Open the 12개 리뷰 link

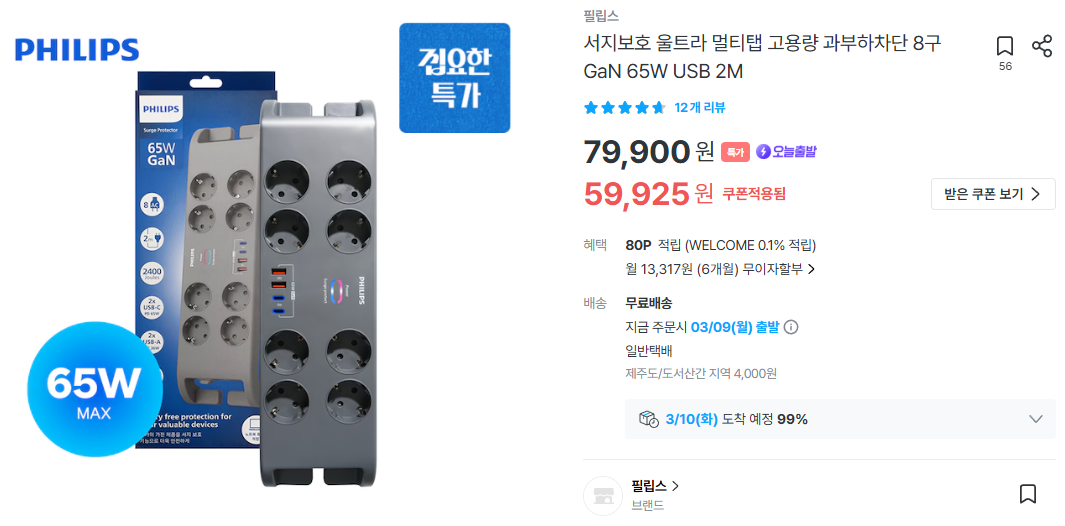click(700, 108)
